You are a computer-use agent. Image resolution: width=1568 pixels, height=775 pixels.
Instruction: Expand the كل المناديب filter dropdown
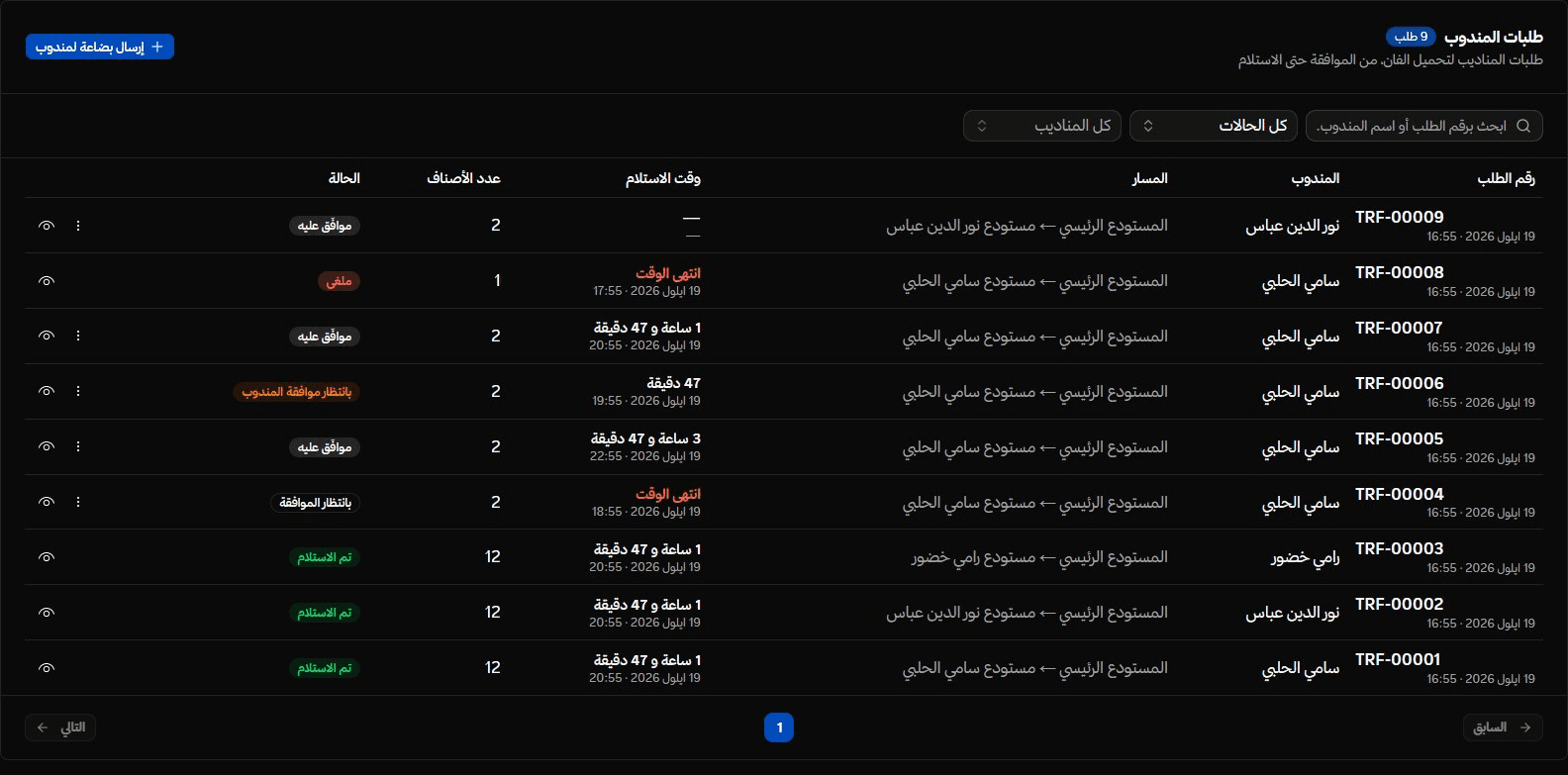point(1042,126)
